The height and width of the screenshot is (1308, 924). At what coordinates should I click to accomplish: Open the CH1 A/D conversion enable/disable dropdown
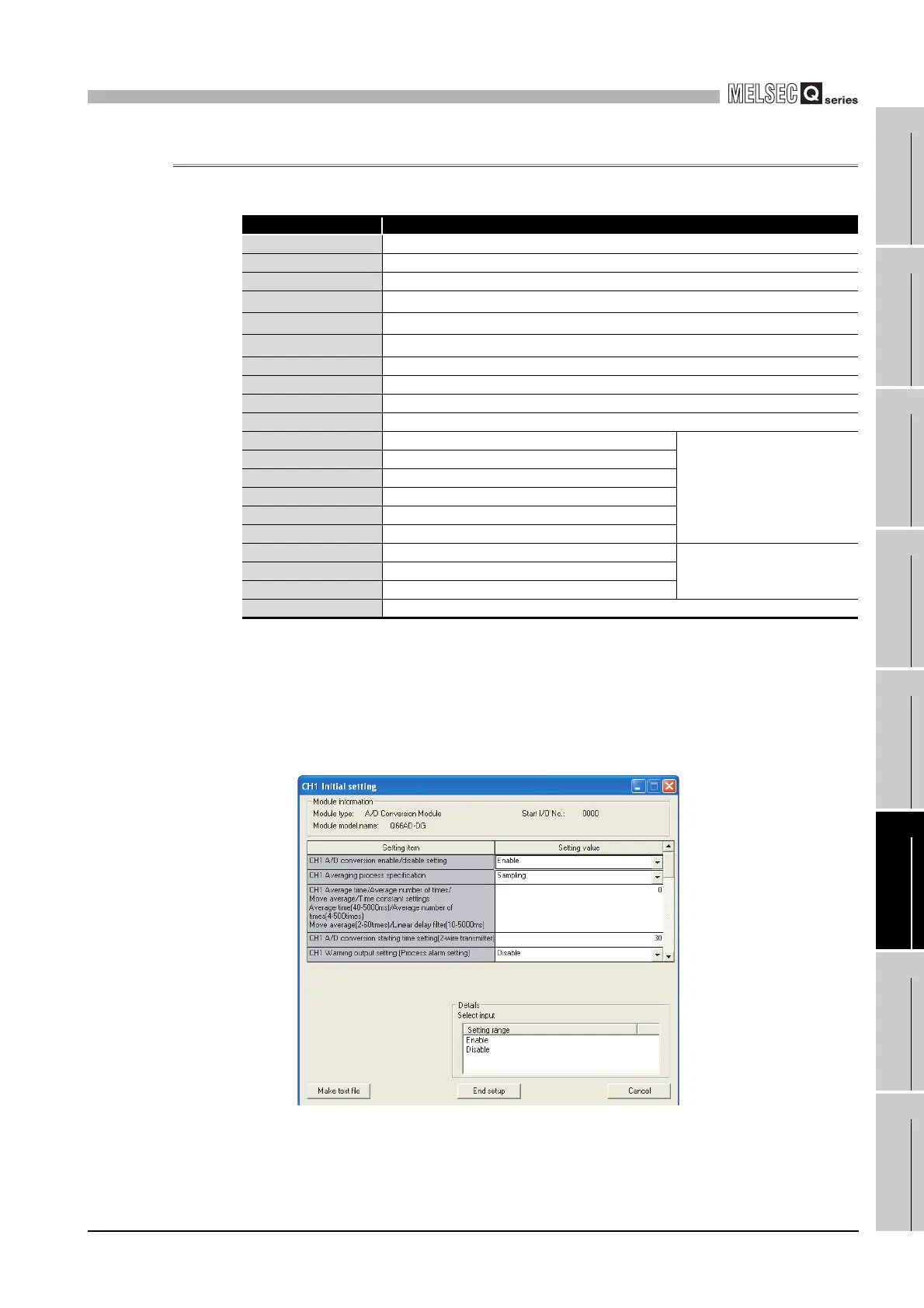coord(657,861)
